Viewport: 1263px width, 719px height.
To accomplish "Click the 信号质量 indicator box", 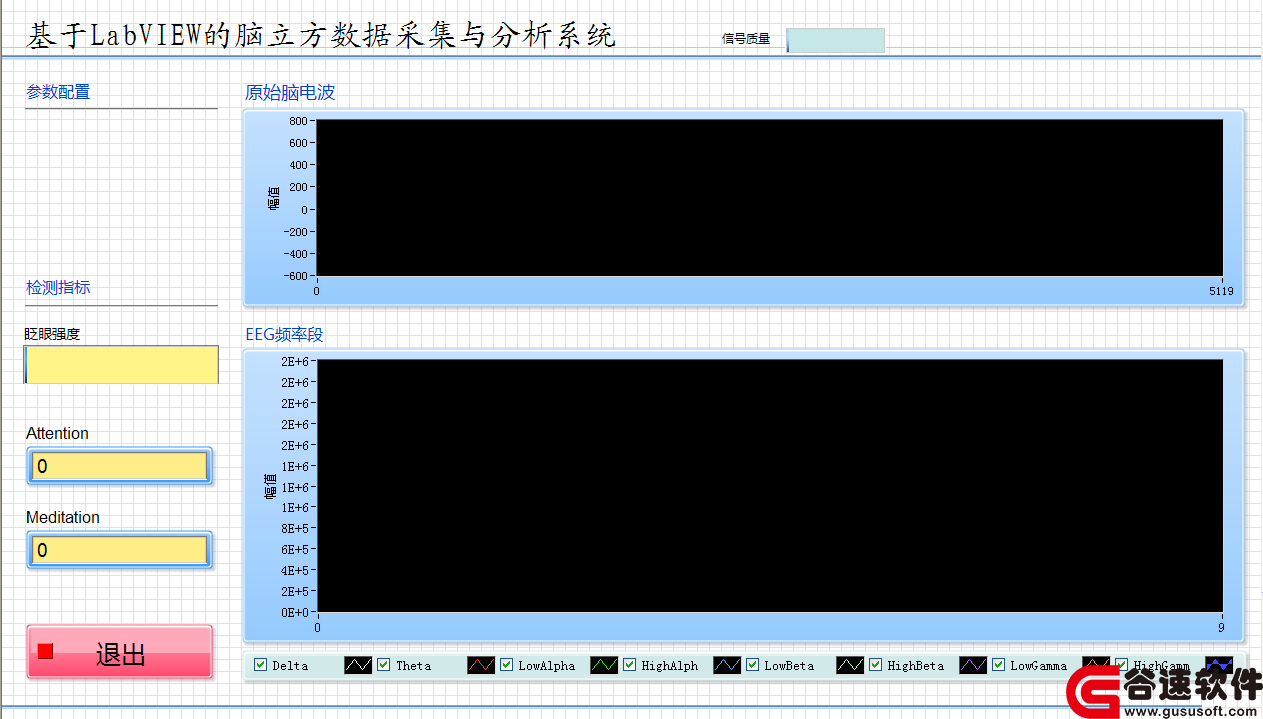I will (x=835, y=40).
